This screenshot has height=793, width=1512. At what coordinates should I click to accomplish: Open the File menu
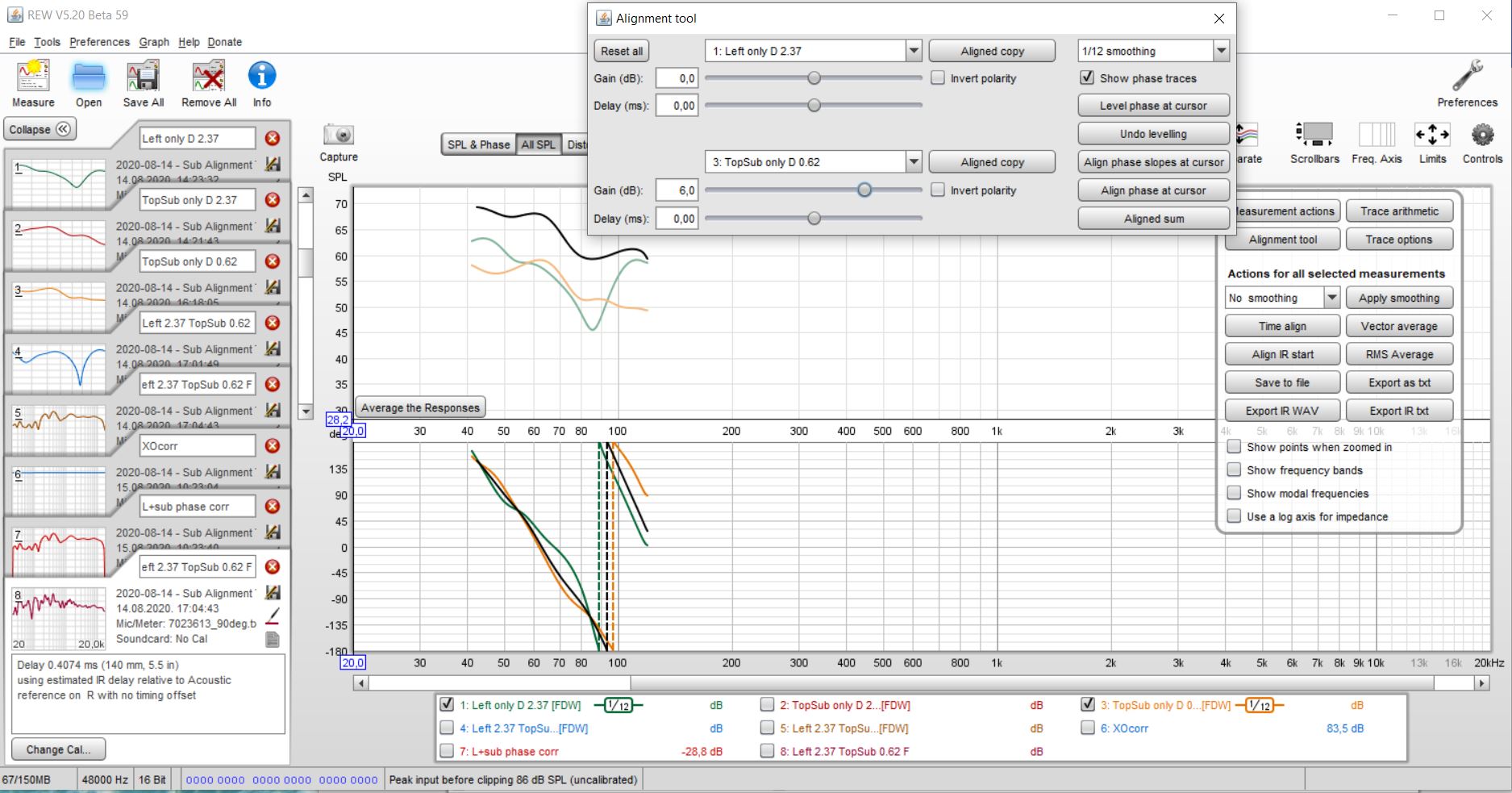[17, 42]
